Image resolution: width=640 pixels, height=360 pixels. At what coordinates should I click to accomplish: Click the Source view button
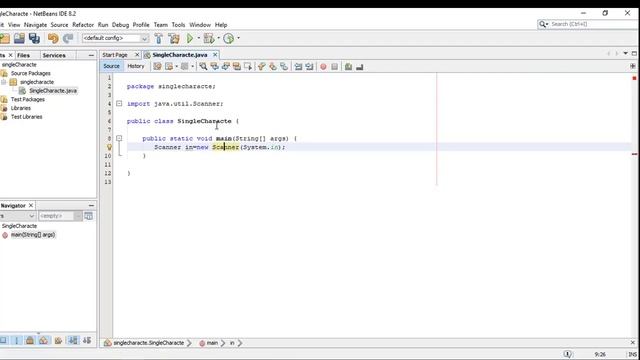pos(111,66)
